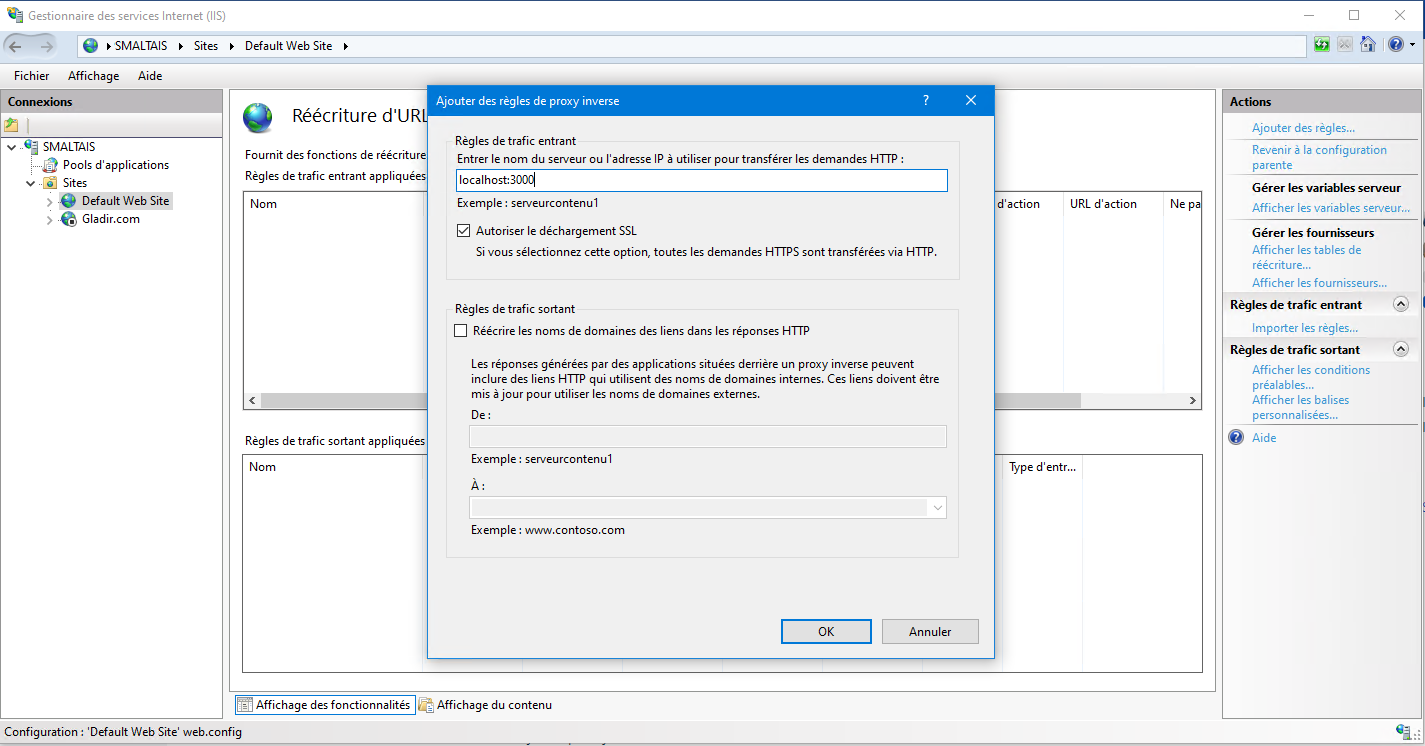Open the Fichier menu
The height and width of the screenshot is (746, 1425).
[32, 76]
